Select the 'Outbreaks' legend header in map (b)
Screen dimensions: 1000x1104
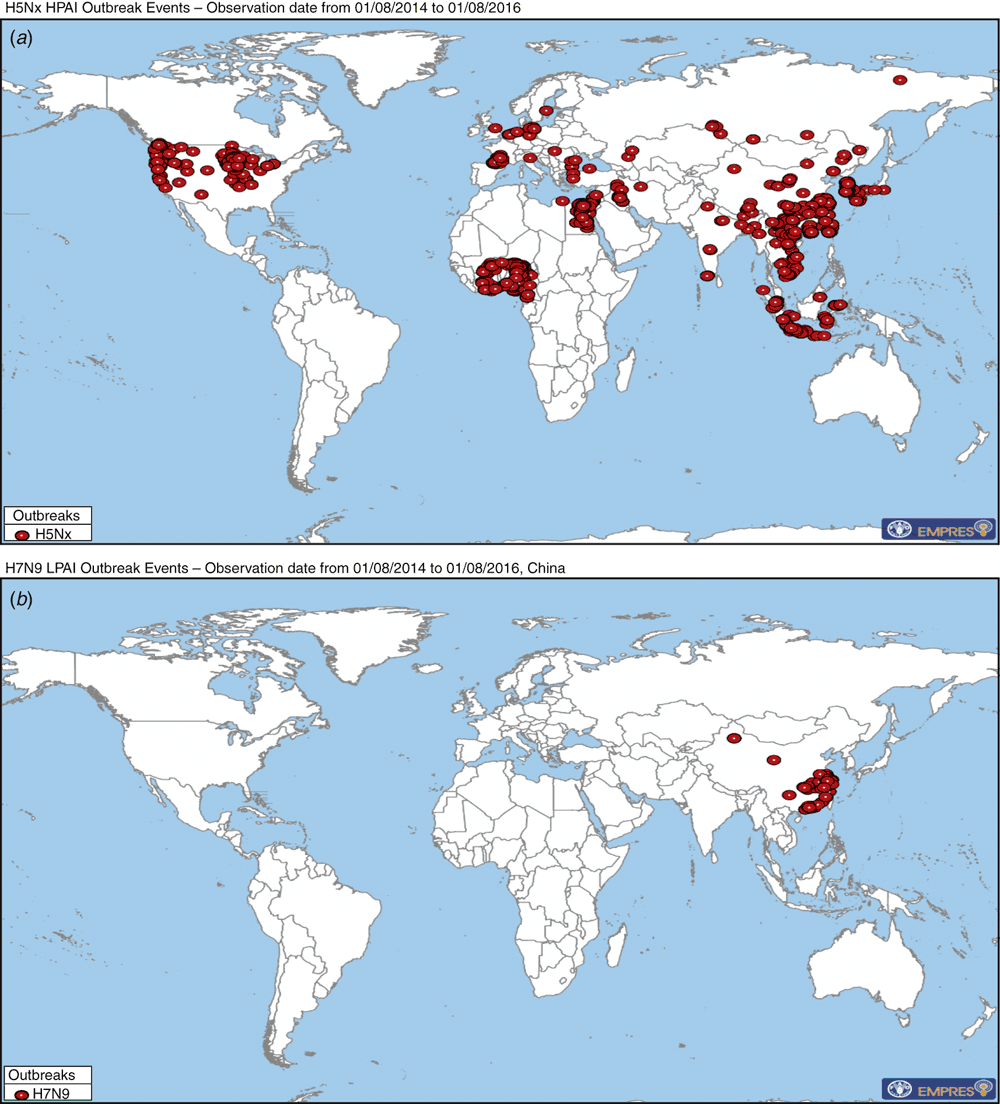(x=47, y=1075)
